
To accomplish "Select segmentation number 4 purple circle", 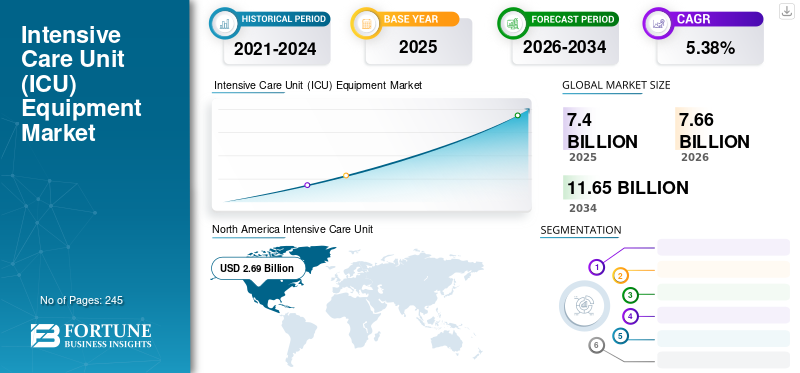I will tap(631, 316).
